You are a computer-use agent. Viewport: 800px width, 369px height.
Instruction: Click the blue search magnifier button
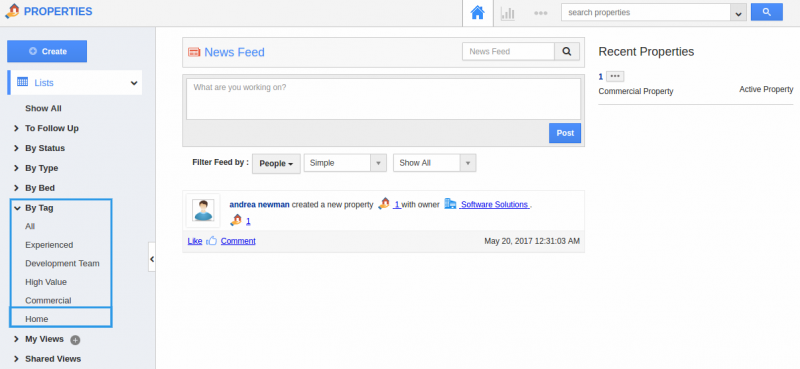[766, 12]
